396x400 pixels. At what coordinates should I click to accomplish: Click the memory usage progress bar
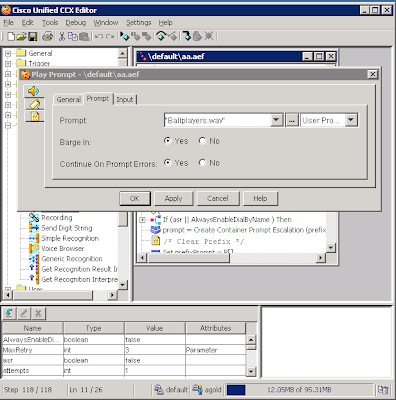(299, 390)
